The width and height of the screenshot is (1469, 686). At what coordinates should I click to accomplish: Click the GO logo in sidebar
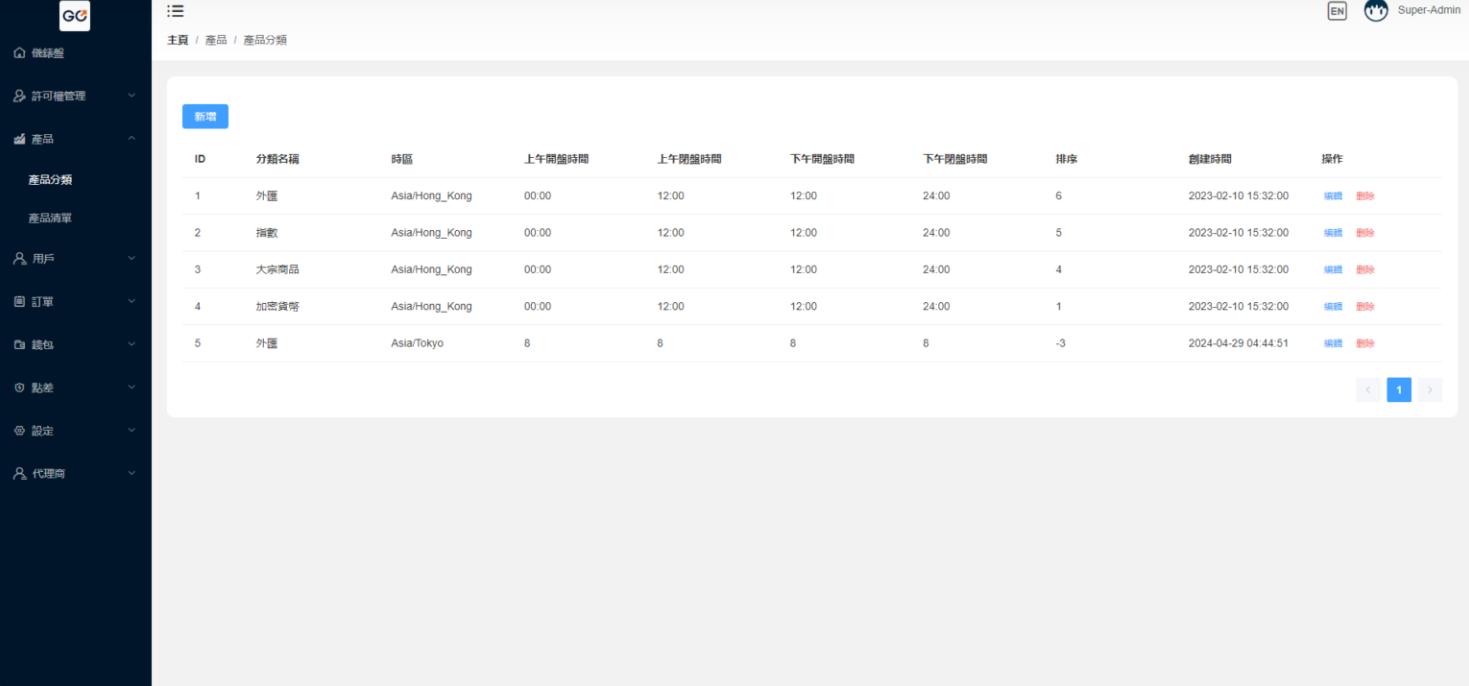coord(75,15)
